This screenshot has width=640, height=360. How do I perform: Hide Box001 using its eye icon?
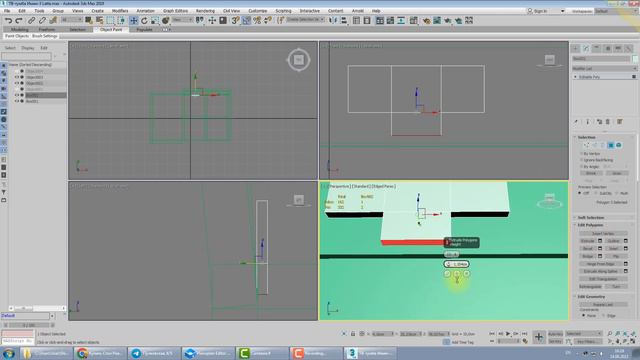[x=17, y=101]
